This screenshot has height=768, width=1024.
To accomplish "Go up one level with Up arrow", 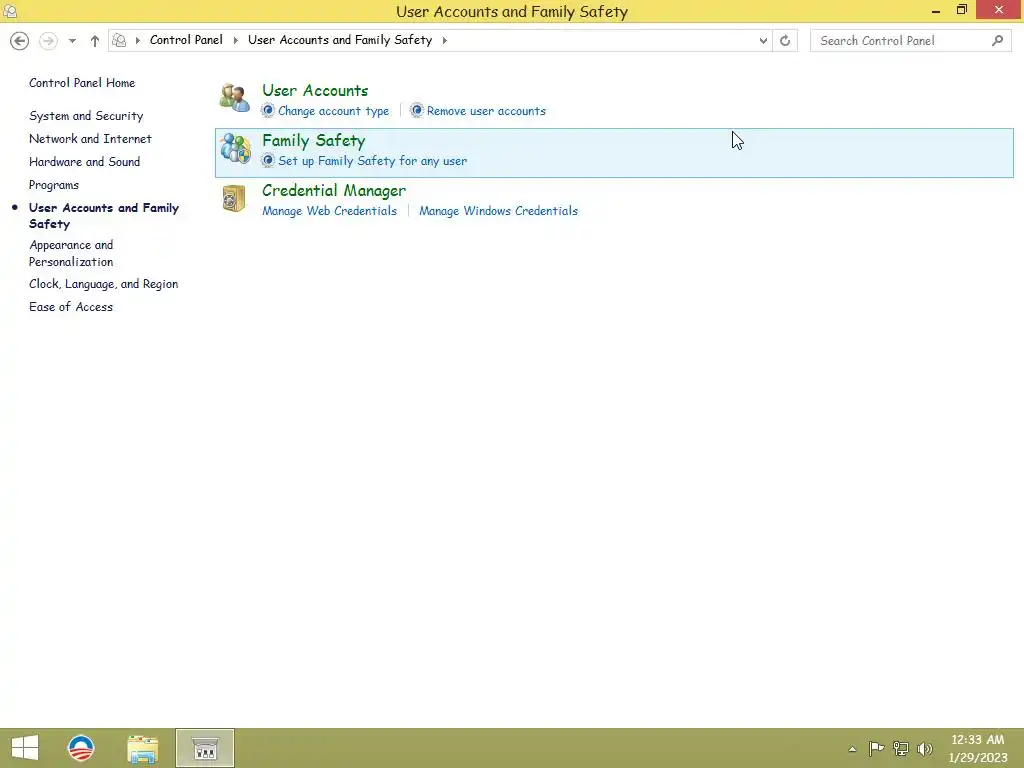I will pos(95,40).
